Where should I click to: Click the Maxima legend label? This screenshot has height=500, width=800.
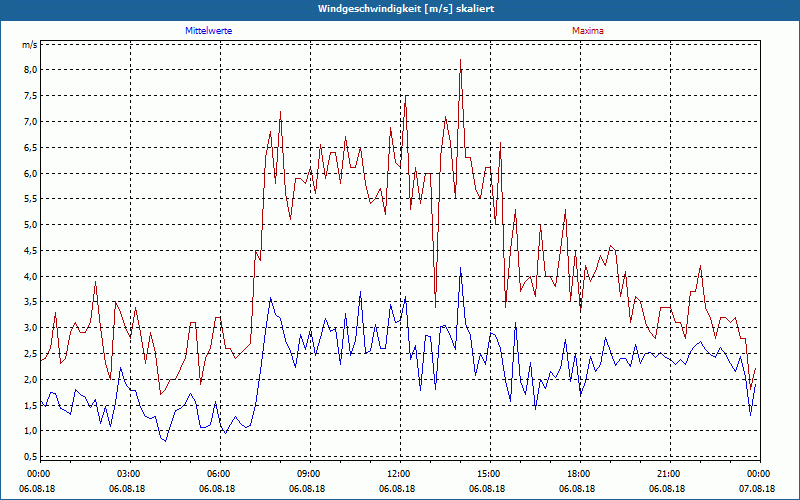coord(588,31)
